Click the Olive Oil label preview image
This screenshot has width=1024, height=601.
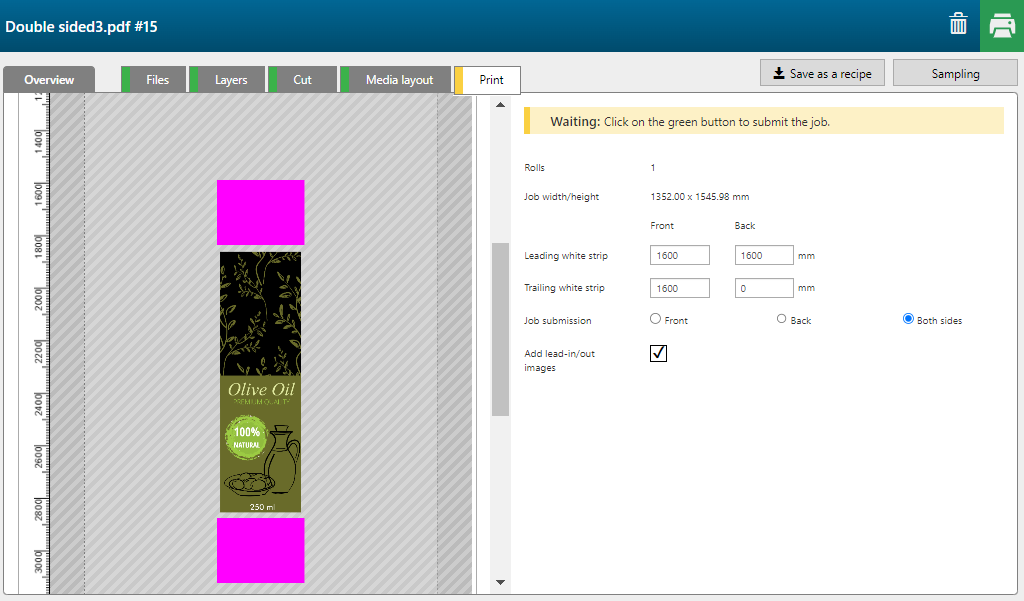point(260,382)
